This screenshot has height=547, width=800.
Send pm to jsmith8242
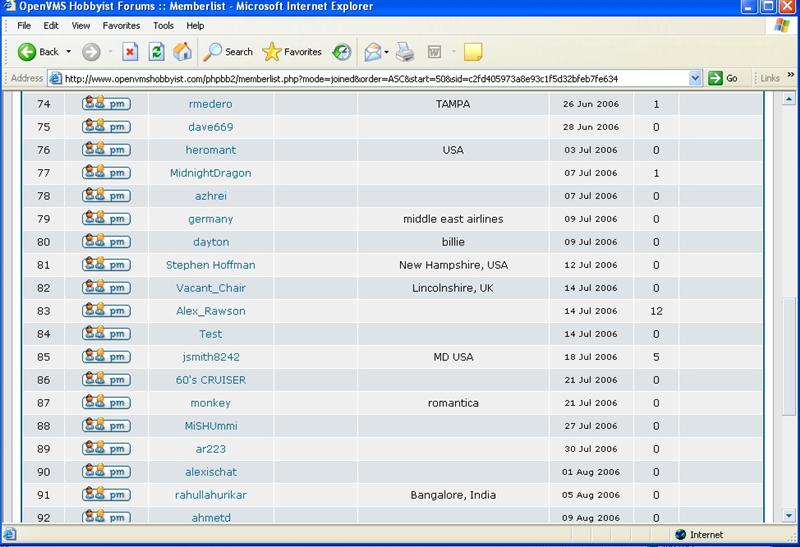point(106,356)
